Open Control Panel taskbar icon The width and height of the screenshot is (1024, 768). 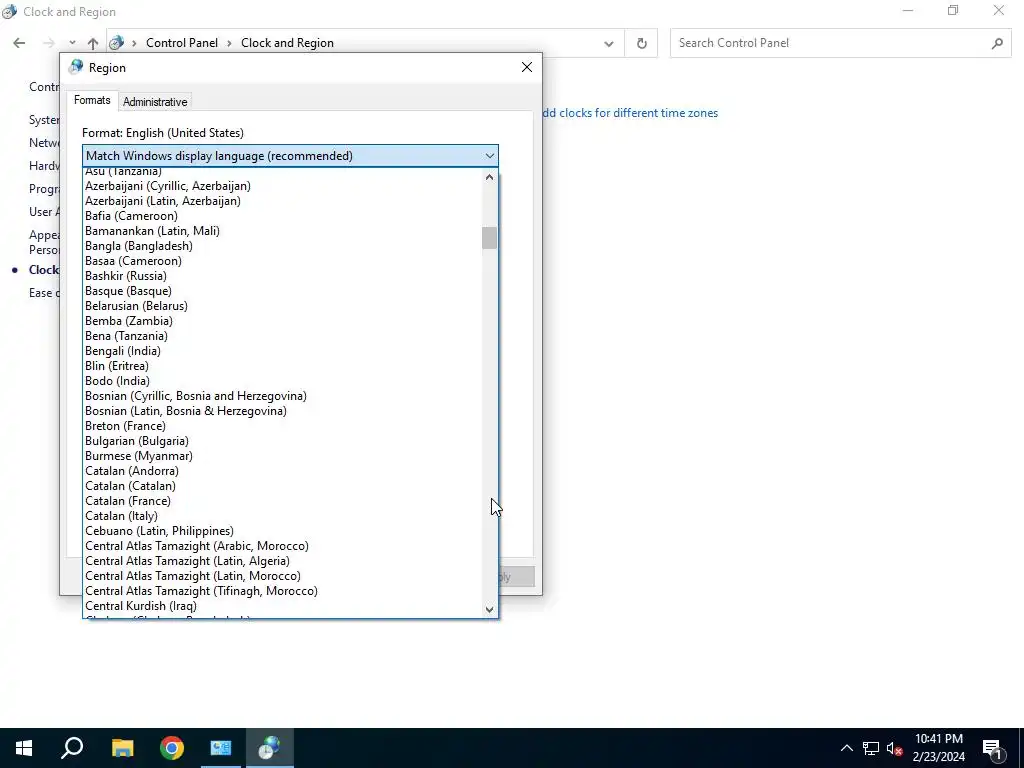[221, 748]
